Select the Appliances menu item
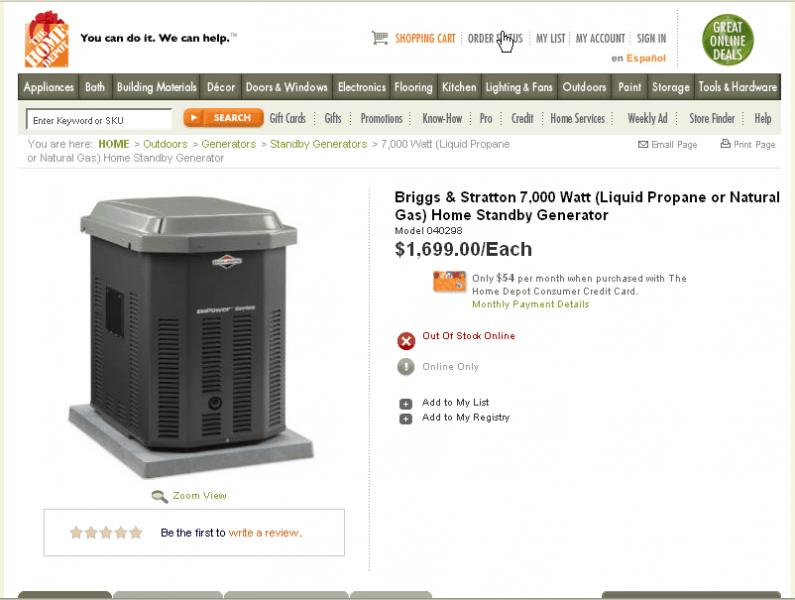The width and height of the screenshot is (795, 600). 49,87
